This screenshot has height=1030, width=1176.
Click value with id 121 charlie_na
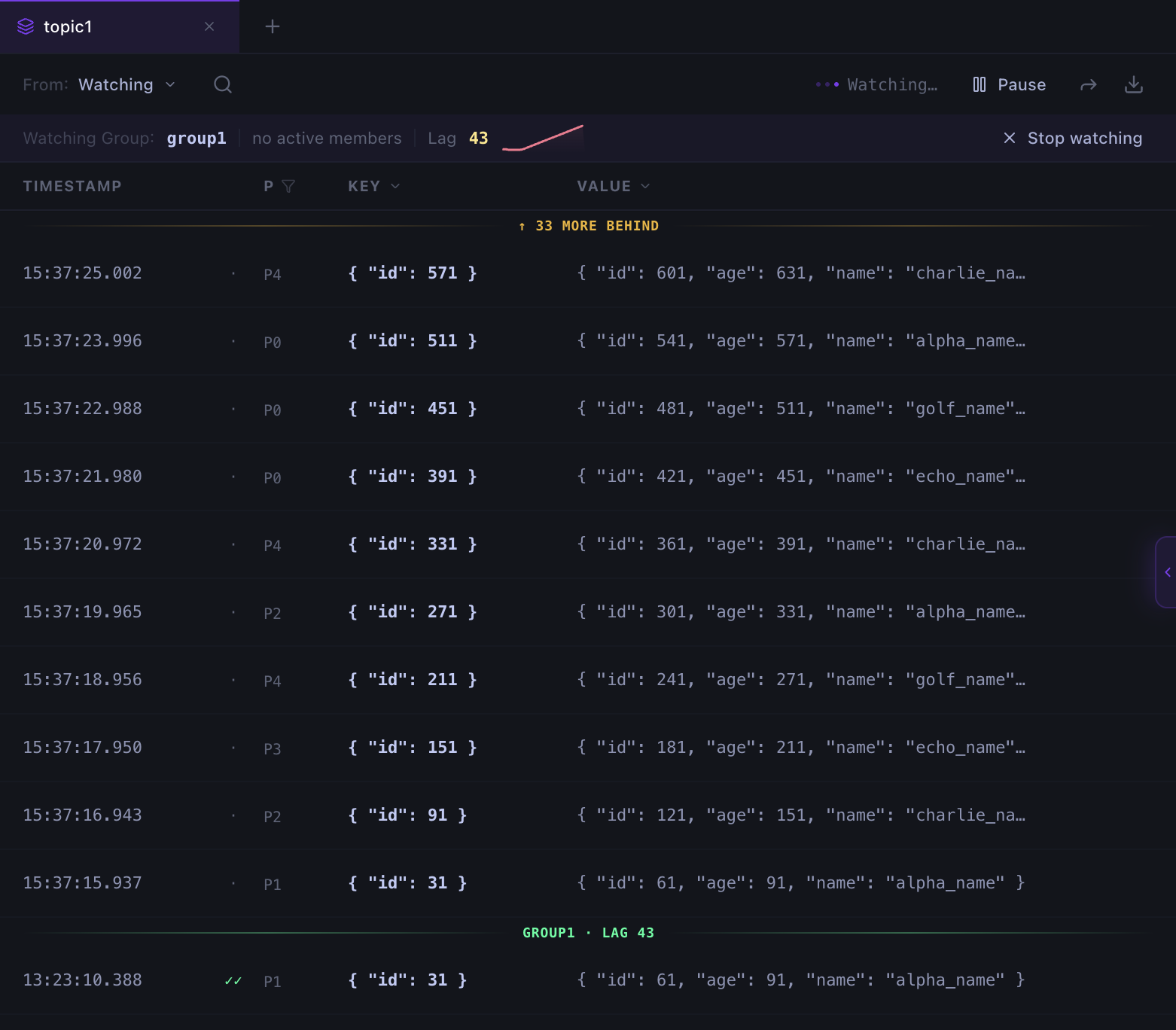pyautogui.click(x=801, y=815)
